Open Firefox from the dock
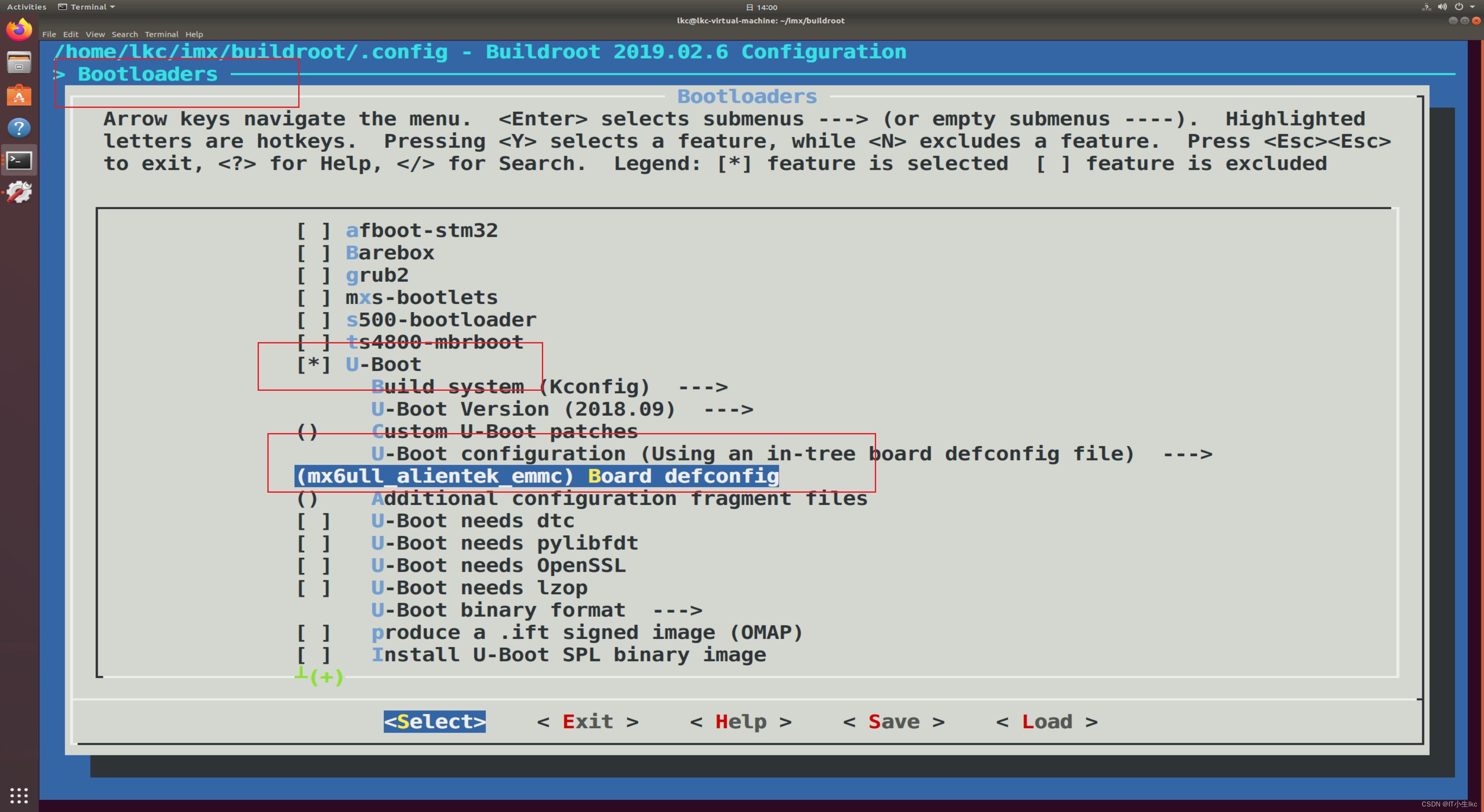 pos(19,29)
